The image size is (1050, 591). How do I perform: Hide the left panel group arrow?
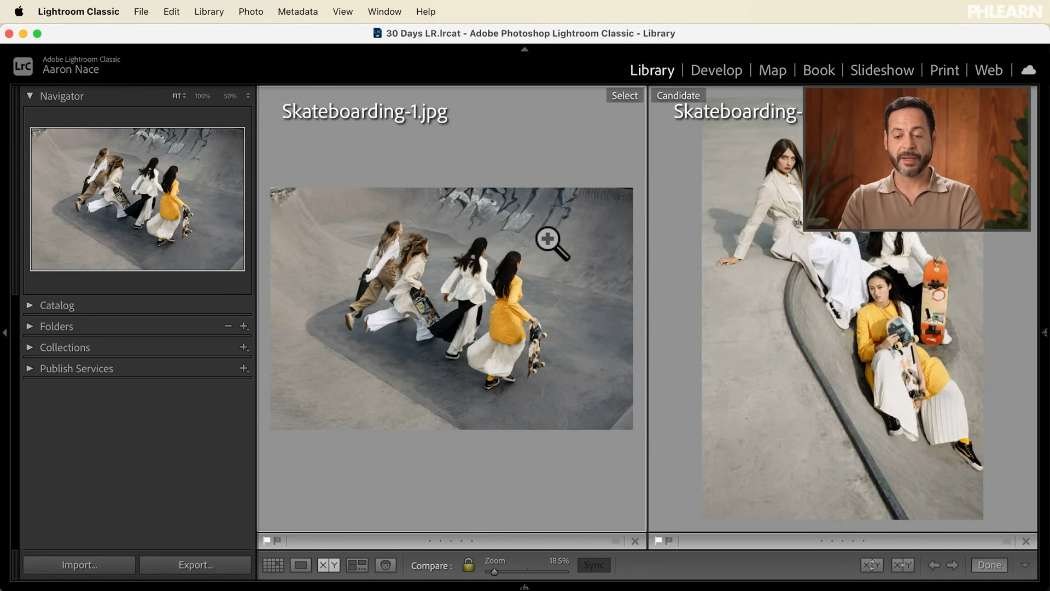click(5, 332)
